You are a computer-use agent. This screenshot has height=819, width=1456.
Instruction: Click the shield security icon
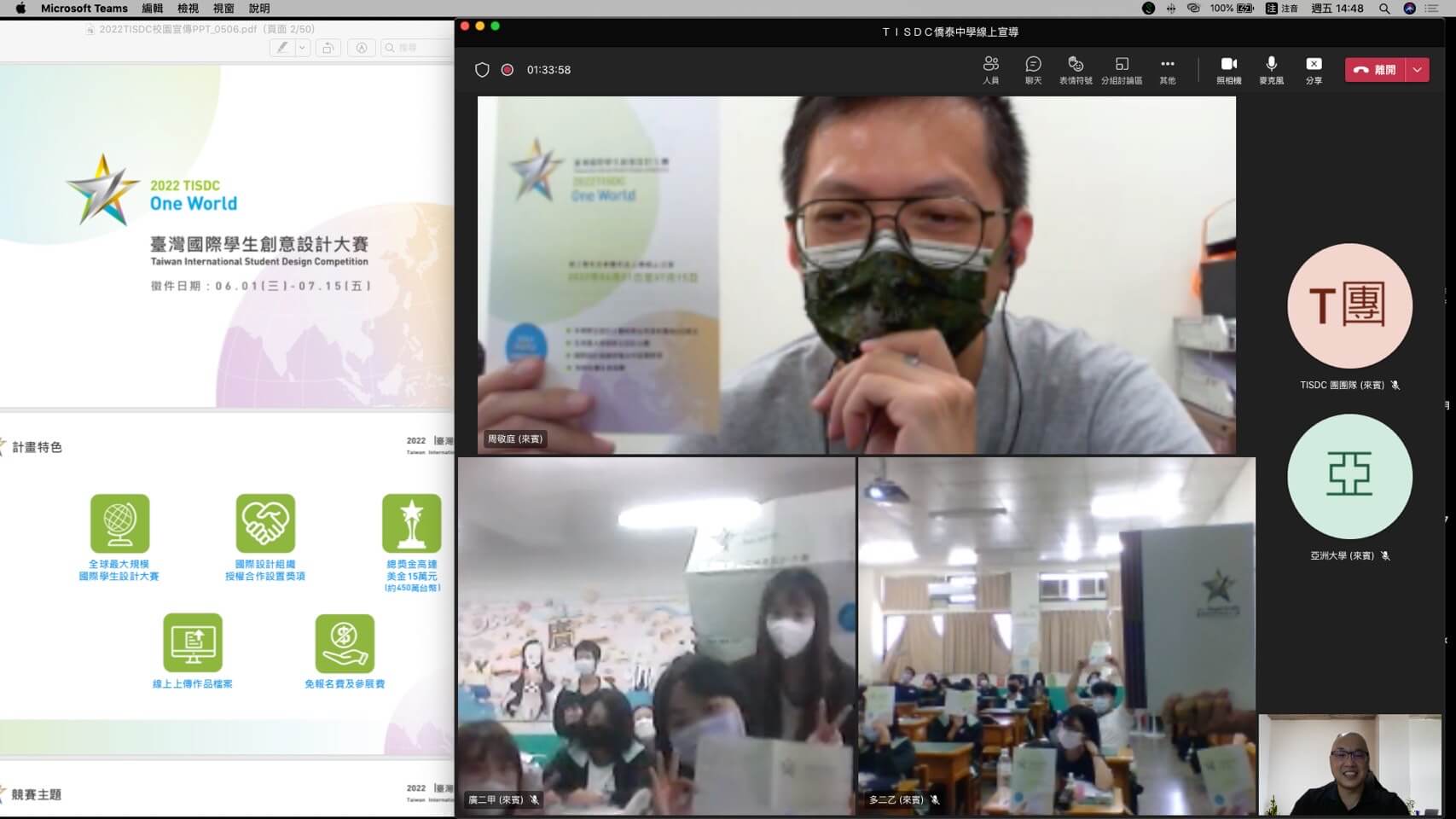(482, 70)
